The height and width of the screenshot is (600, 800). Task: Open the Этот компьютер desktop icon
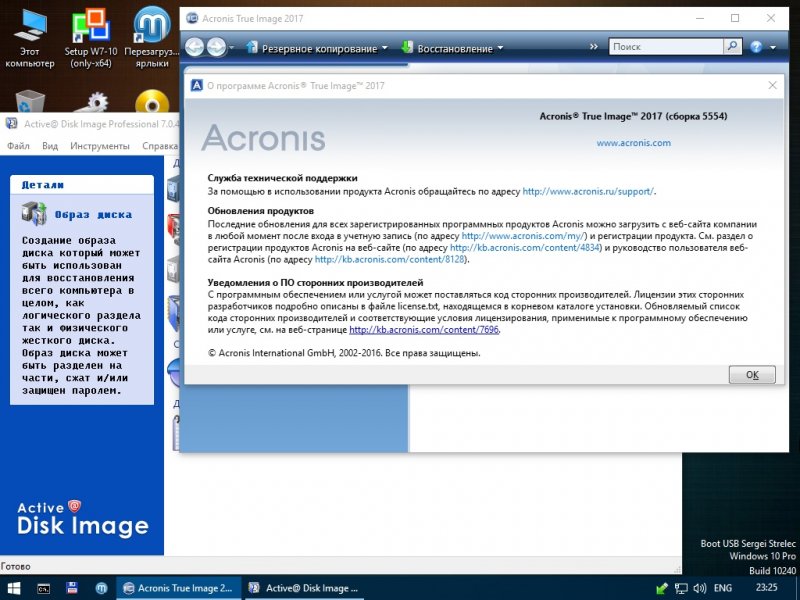click(30, 39)
